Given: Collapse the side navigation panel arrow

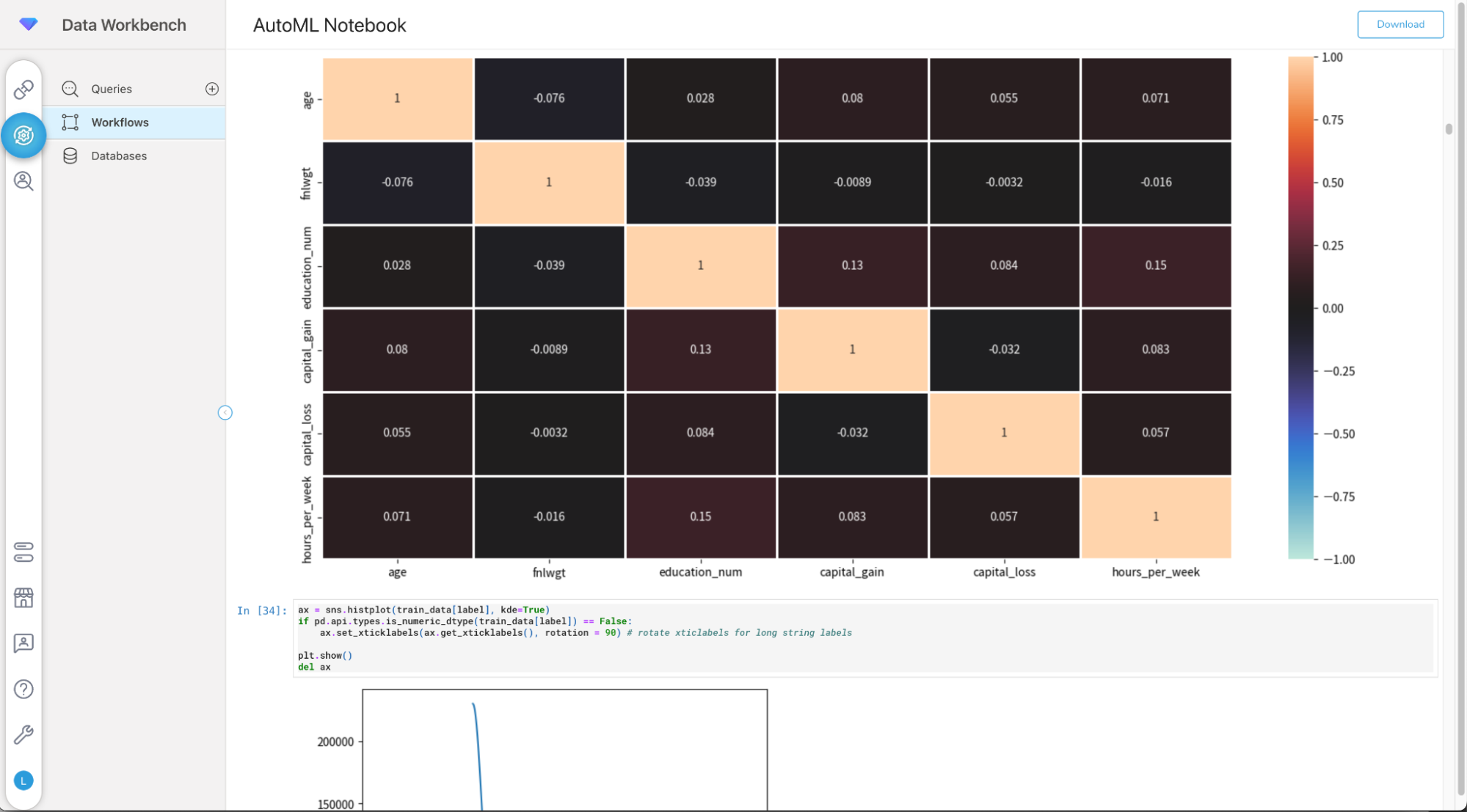Looking at the screenshot, I should 225,413.
